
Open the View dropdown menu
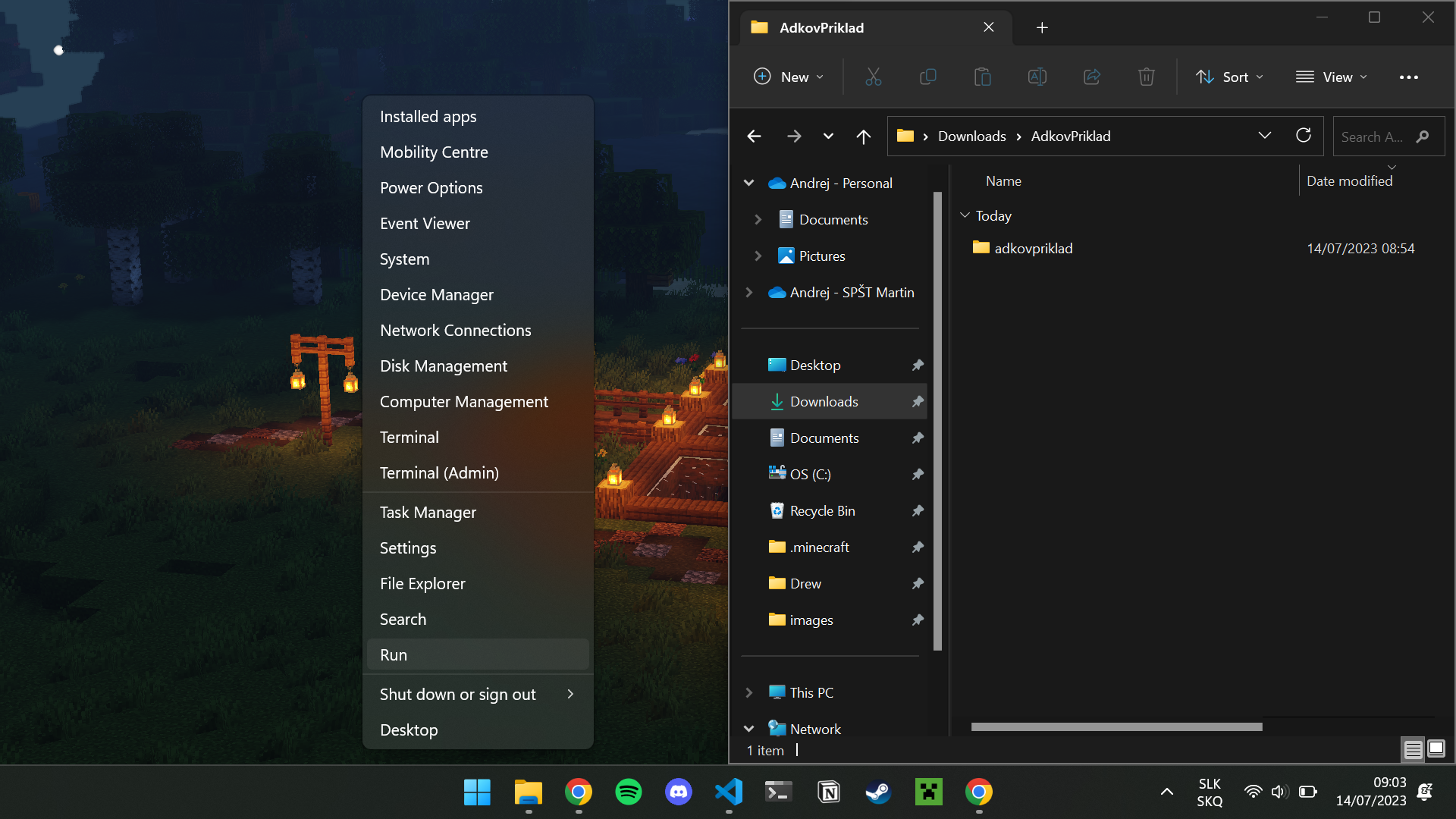[x=1332, y=77]
